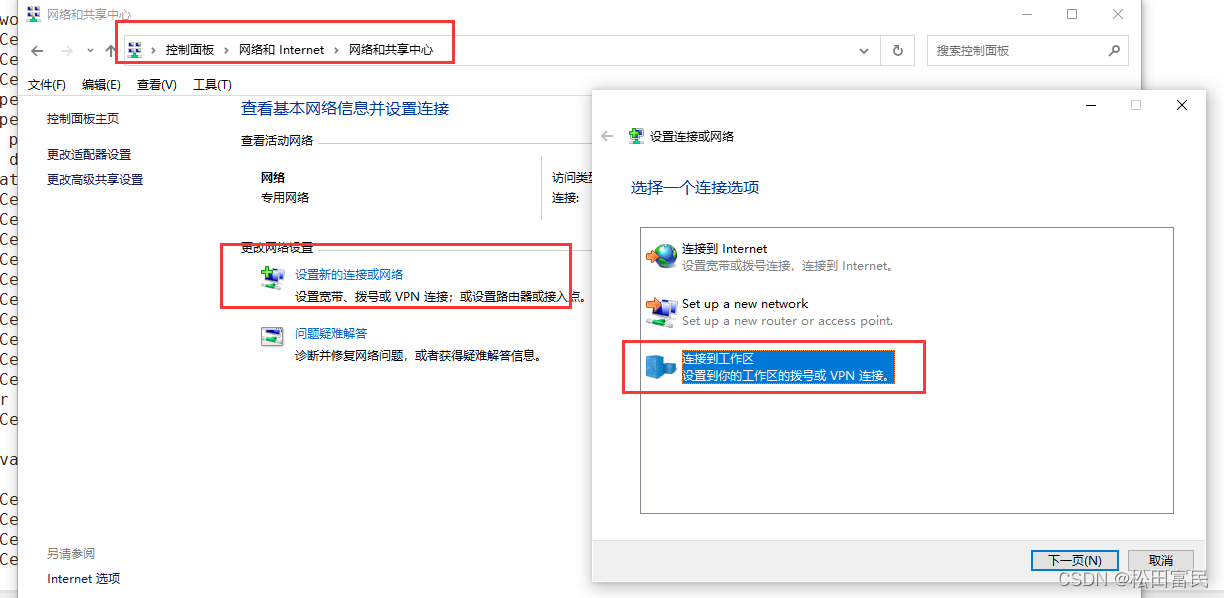Expand the chevron after 控制面板 breadcrumb

tap(227, 50)
